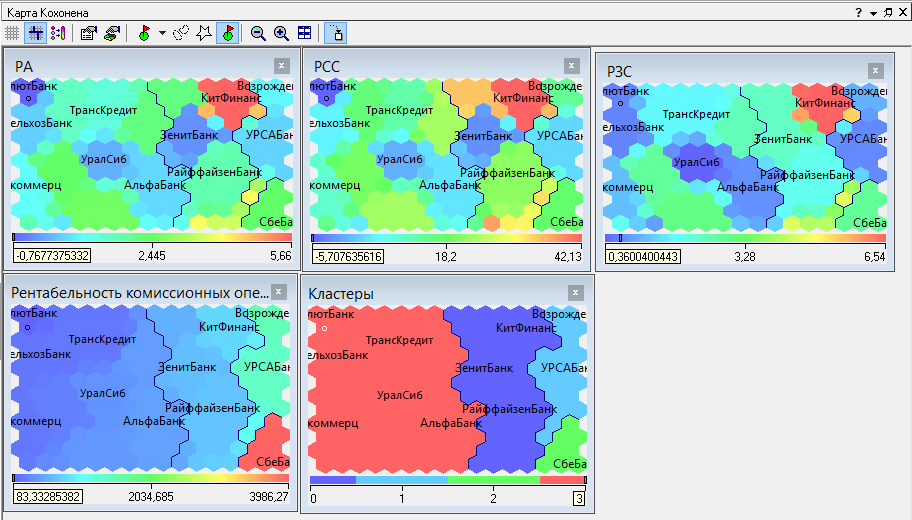Viewport: 912px width, 520px height.
Task: Click the 5,66 maximum value in PA
Action: click(281, 255)
